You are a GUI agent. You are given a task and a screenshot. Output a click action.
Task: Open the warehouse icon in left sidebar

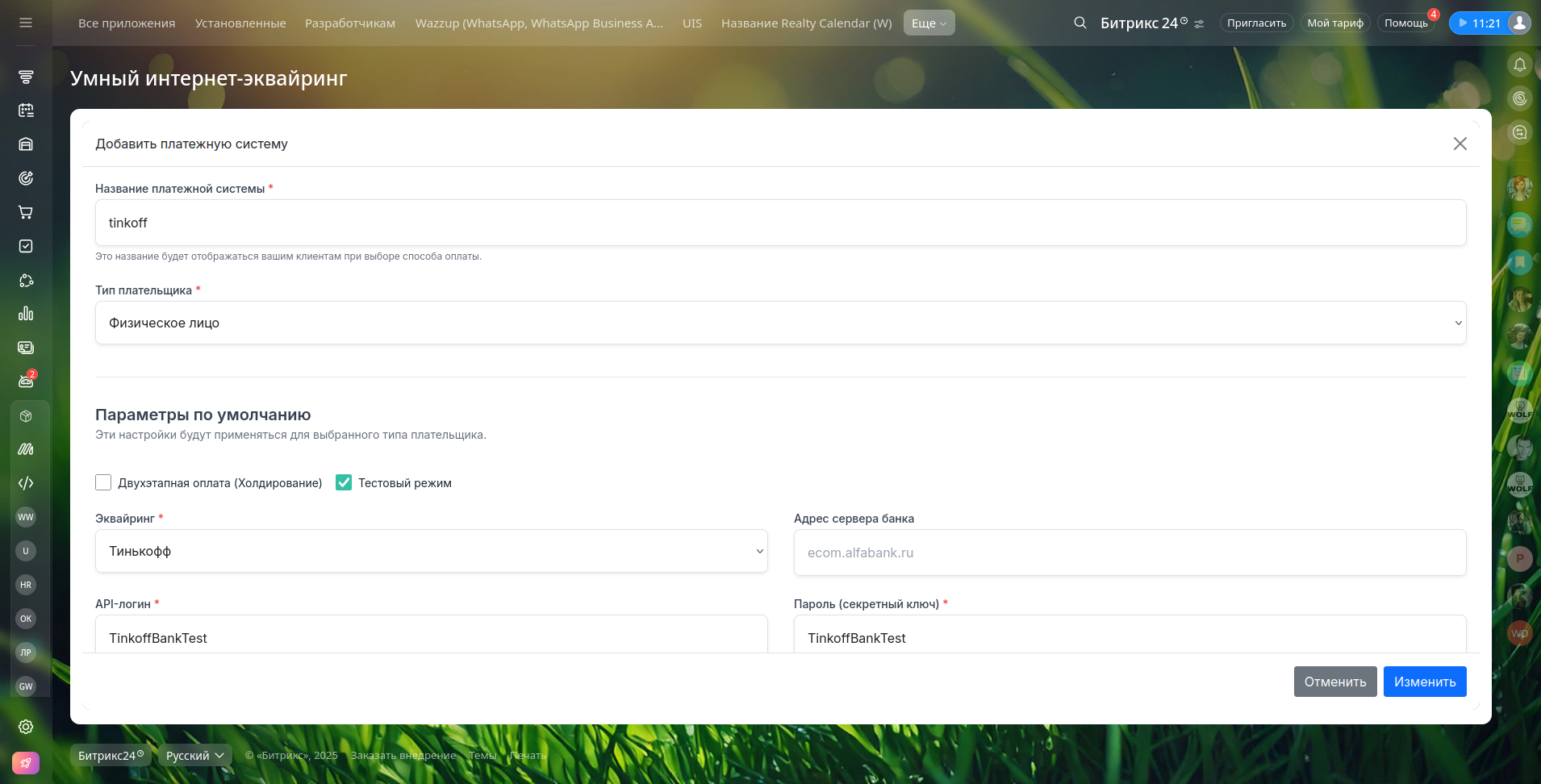[26, 144]
